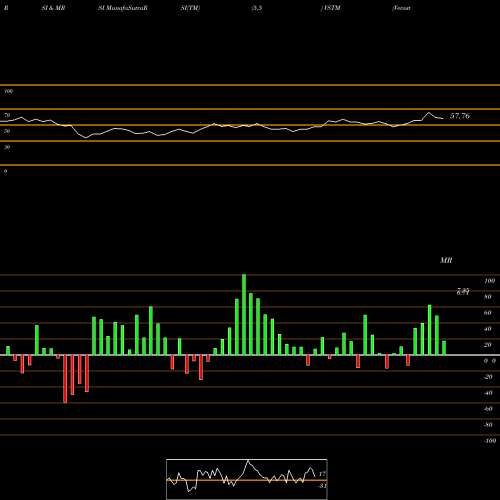This screenshot has height=500, width=500.
Task: Click the longest red MR bar
Action: point(65,379)
